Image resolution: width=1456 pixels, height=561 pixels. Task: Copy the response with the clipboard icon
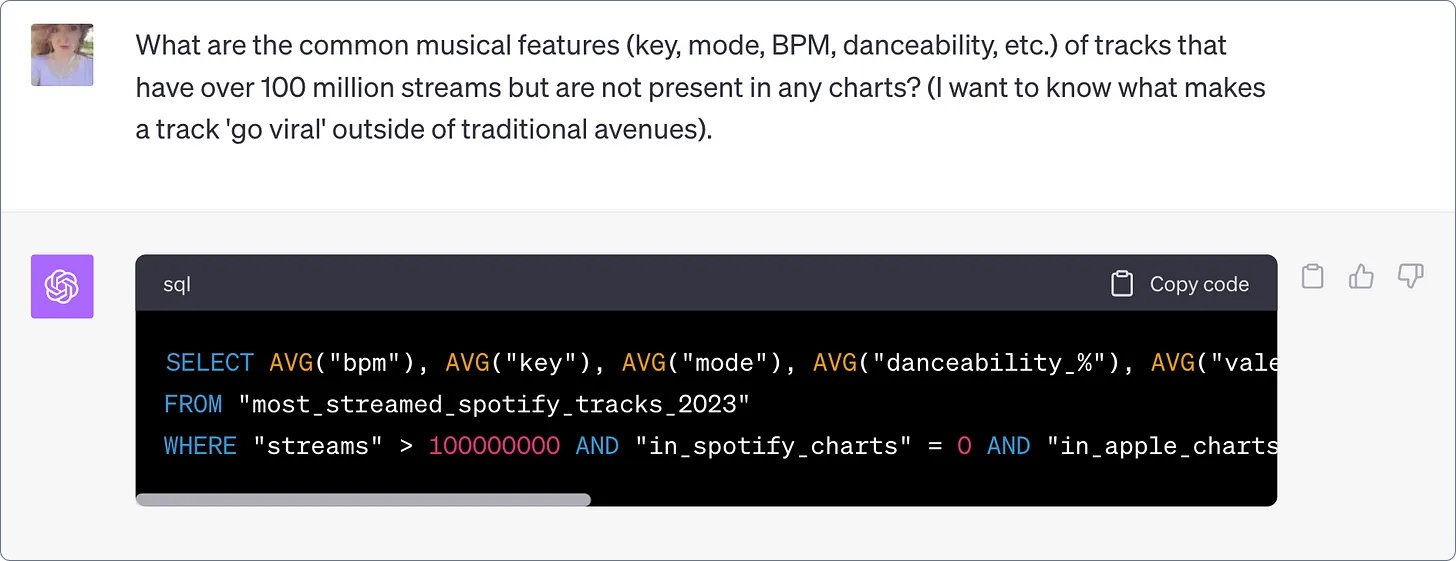point(1313,276)
